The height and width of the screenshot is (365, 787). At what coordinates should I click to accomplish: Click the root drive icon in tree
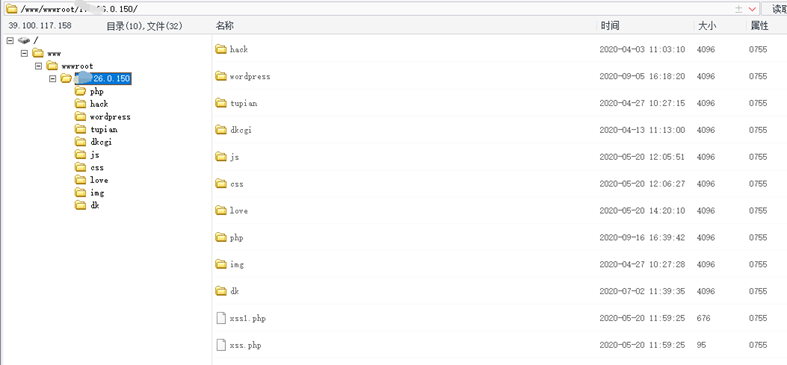24,40
